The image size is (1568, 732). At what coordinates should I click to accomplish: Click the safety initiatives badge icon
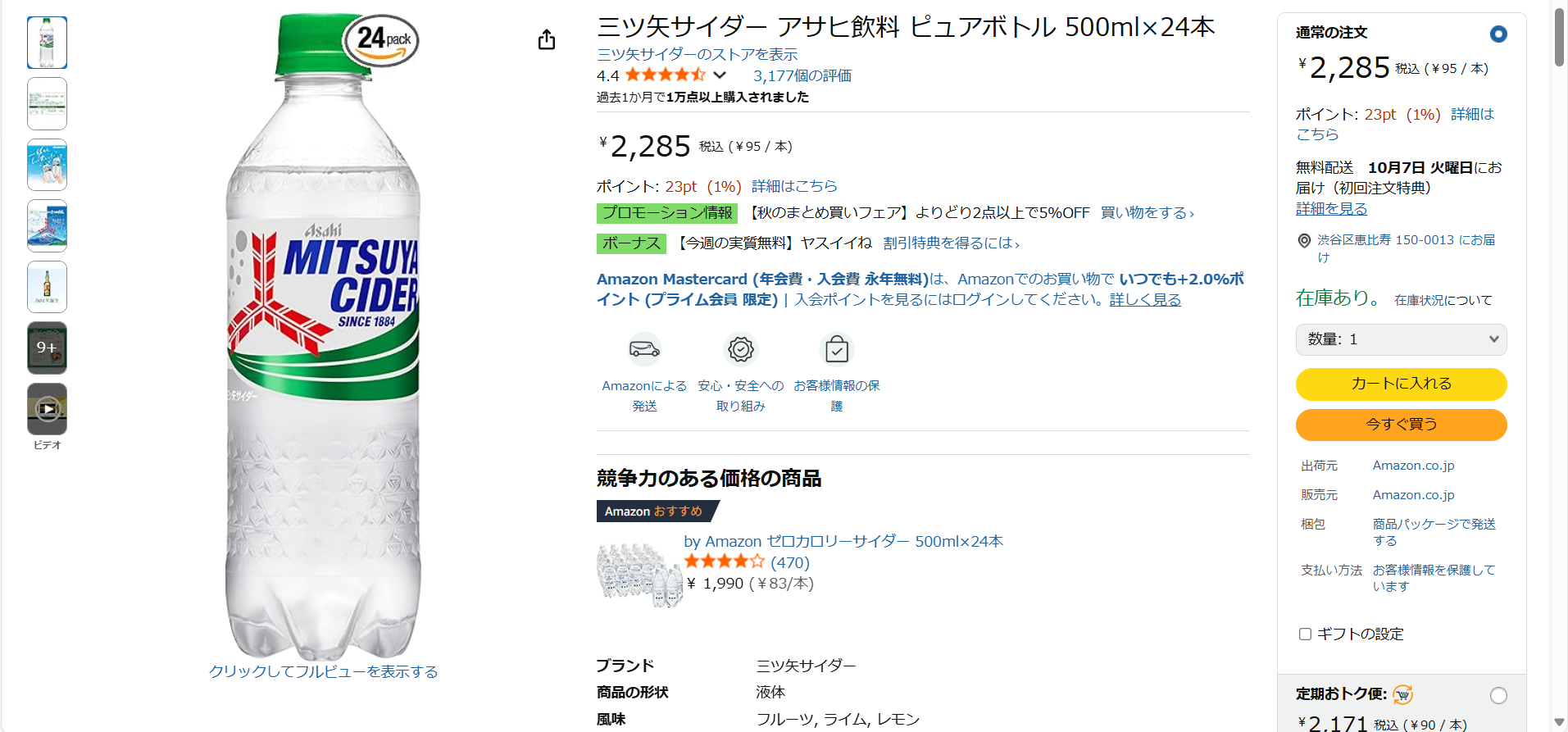point(741,350)
